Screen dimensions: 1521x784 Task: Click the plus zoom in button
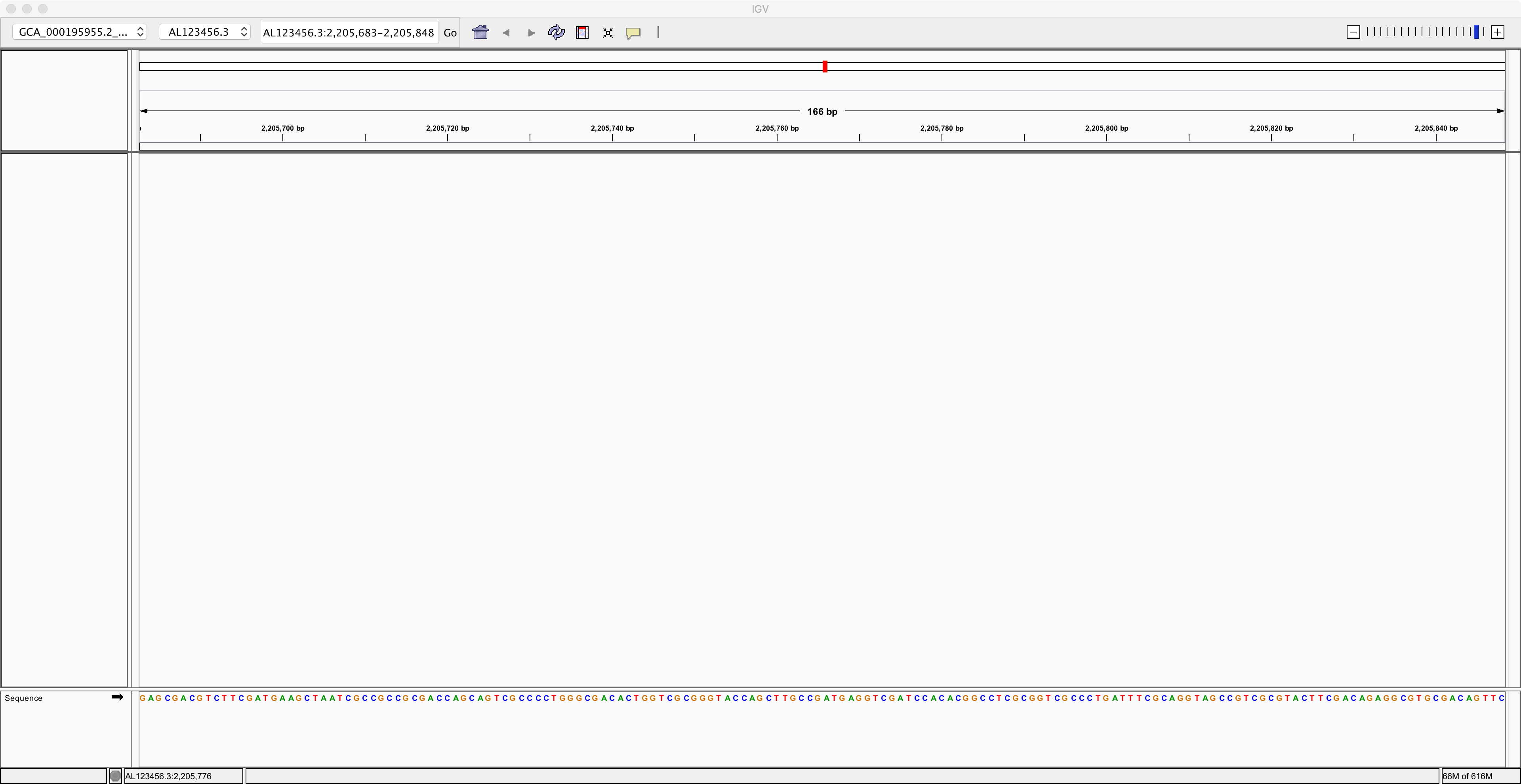tap(1497, 32)
